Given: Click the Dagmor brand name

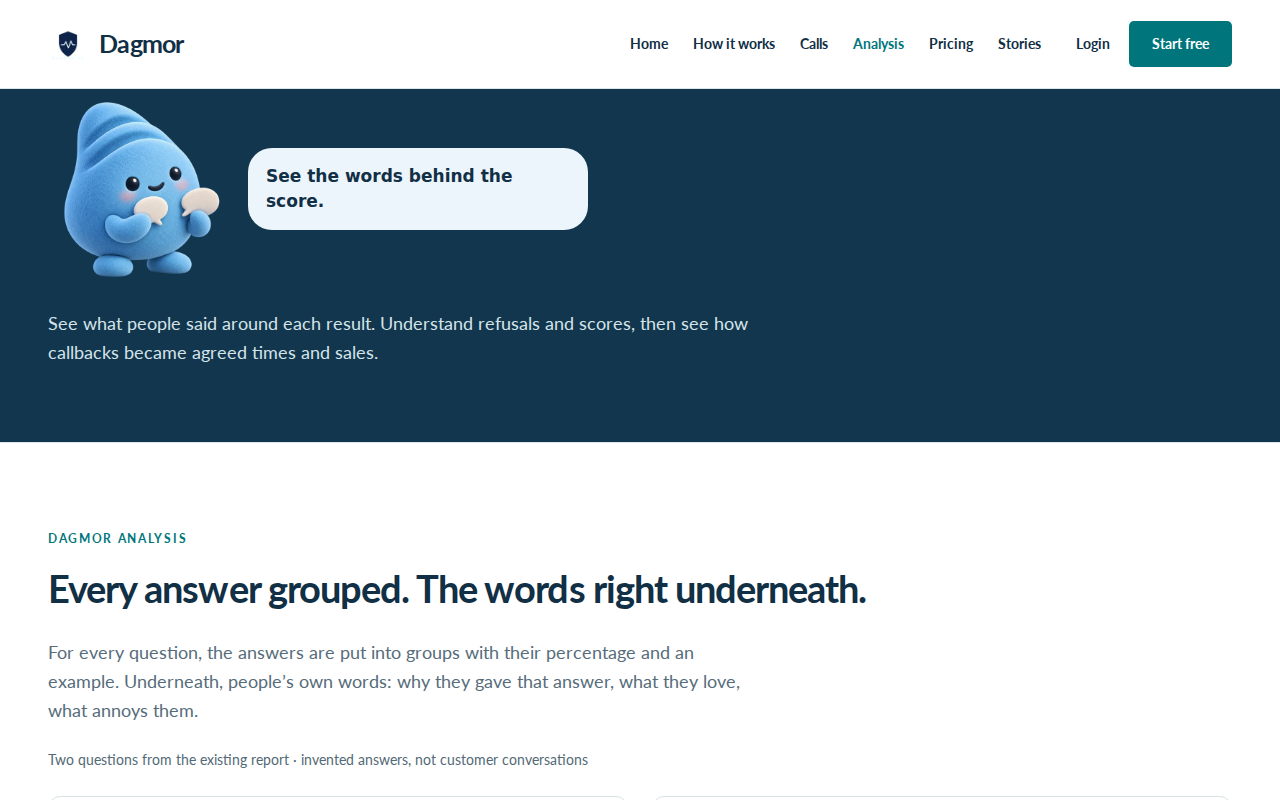Looking at the screenshot, I should pos(142,44).
